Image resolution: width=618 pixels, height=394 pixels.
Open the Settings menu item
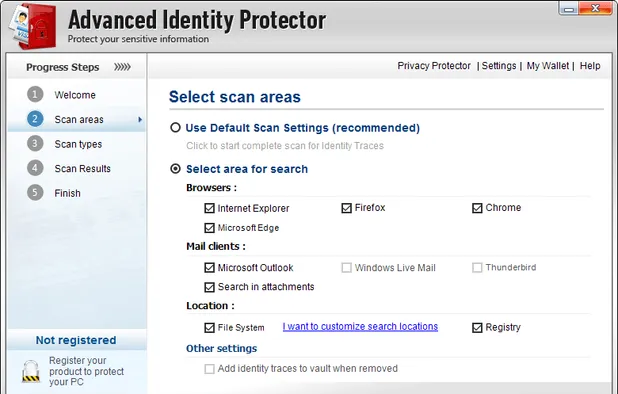(499, 66)
